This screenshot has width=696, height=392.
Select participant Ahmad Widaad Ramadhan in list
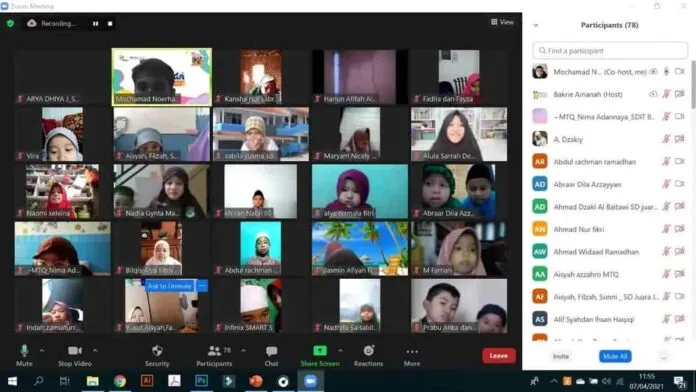(x=609, y=252)
